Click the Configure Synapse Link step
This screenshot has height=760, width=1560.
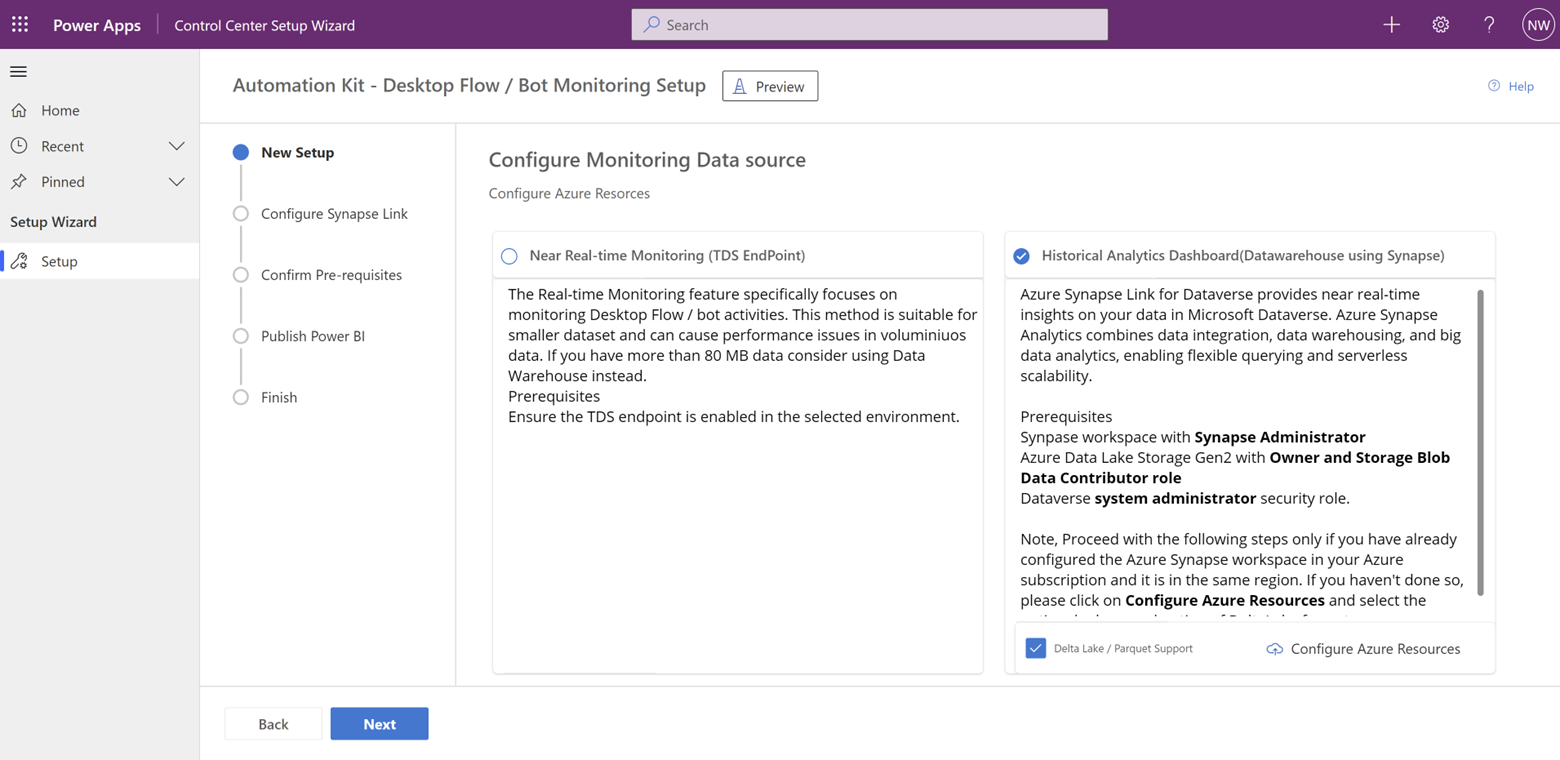tap(334, 213)
